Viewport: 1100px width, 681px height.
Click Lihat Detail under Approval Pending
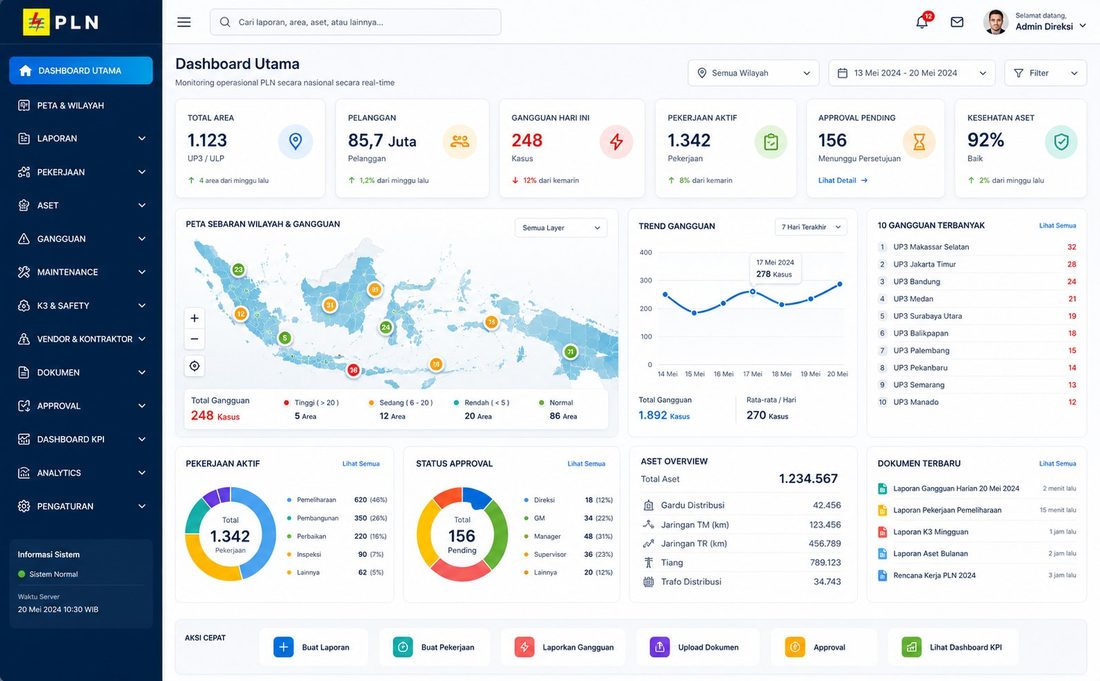[843, 180]
